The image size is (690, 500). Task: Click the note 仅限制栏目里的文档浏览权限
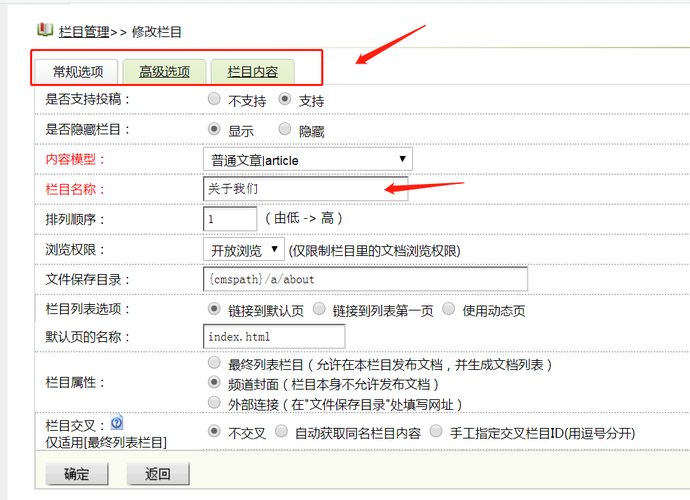tap(374, 251)
